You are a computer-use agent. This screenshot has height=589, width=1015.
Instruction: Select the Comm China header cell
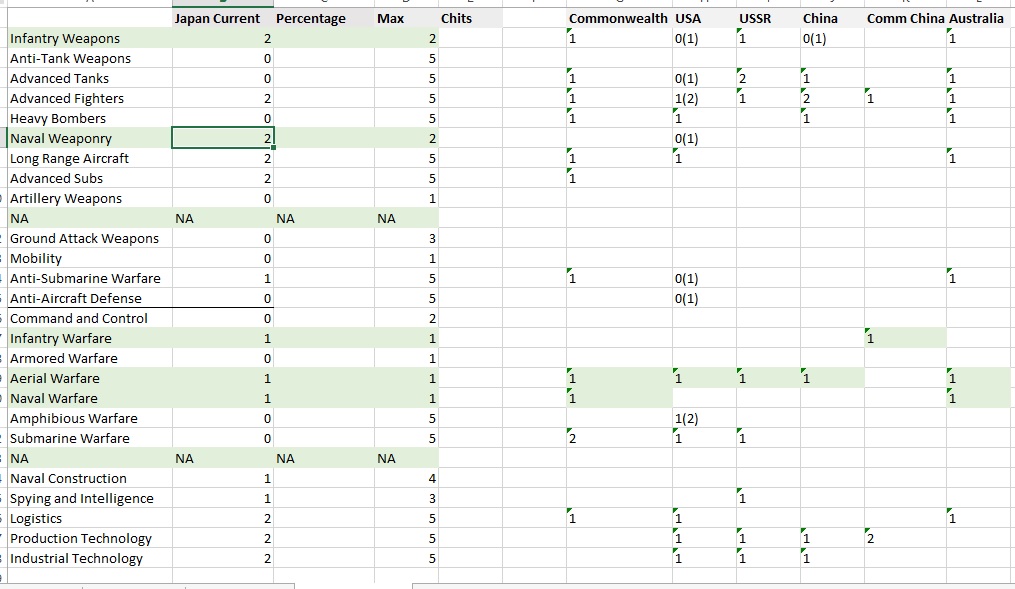905,18
